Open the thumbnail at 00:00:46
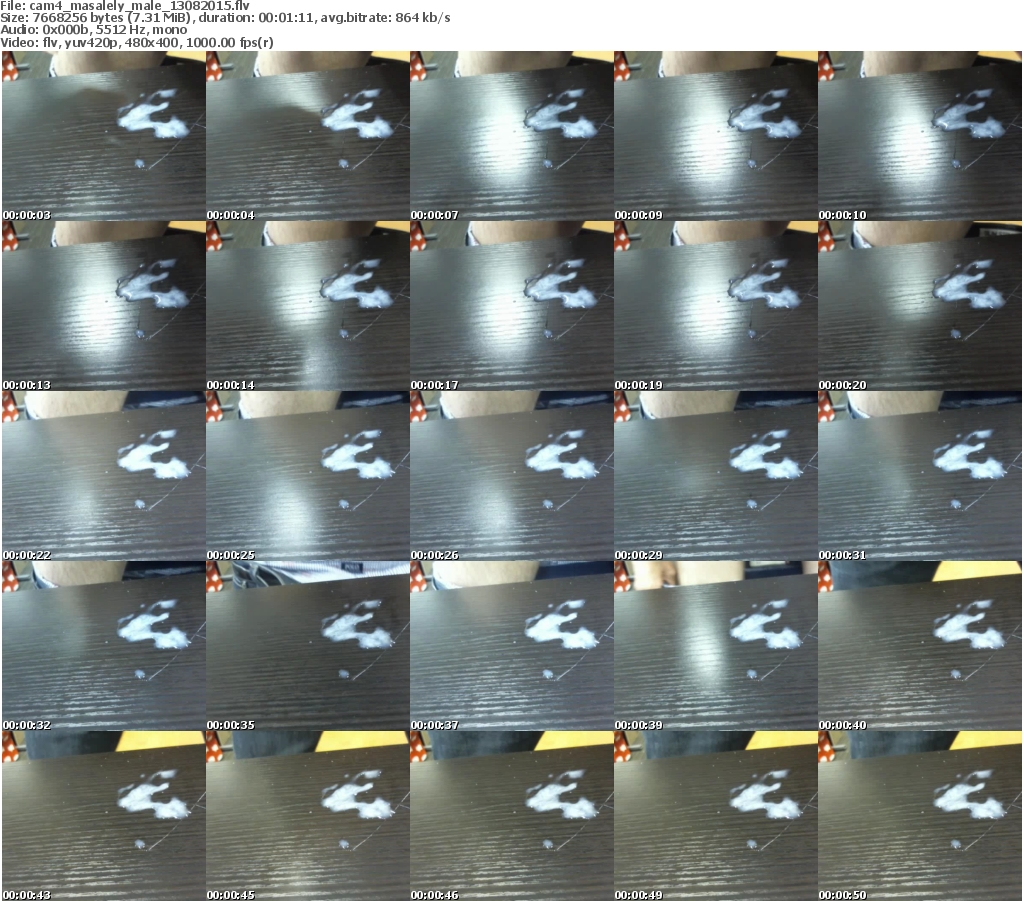1024x901 pixels. click(x=511, y=815)
